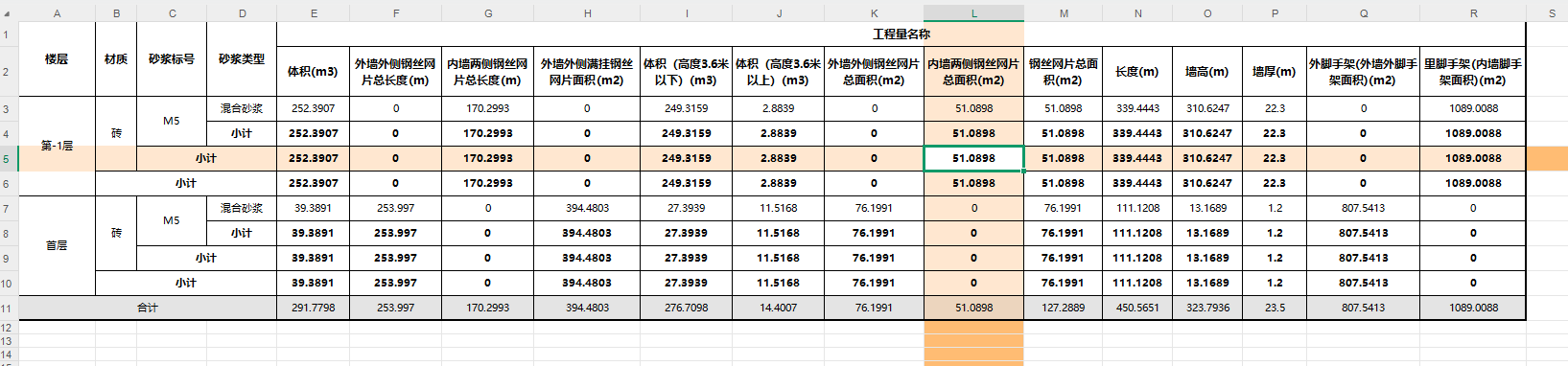Viewport: 1568px width, 366px height.
Task: Click the 外墙外侧满挂钢丝网片面积(m2) header cell
Action: 587,72
